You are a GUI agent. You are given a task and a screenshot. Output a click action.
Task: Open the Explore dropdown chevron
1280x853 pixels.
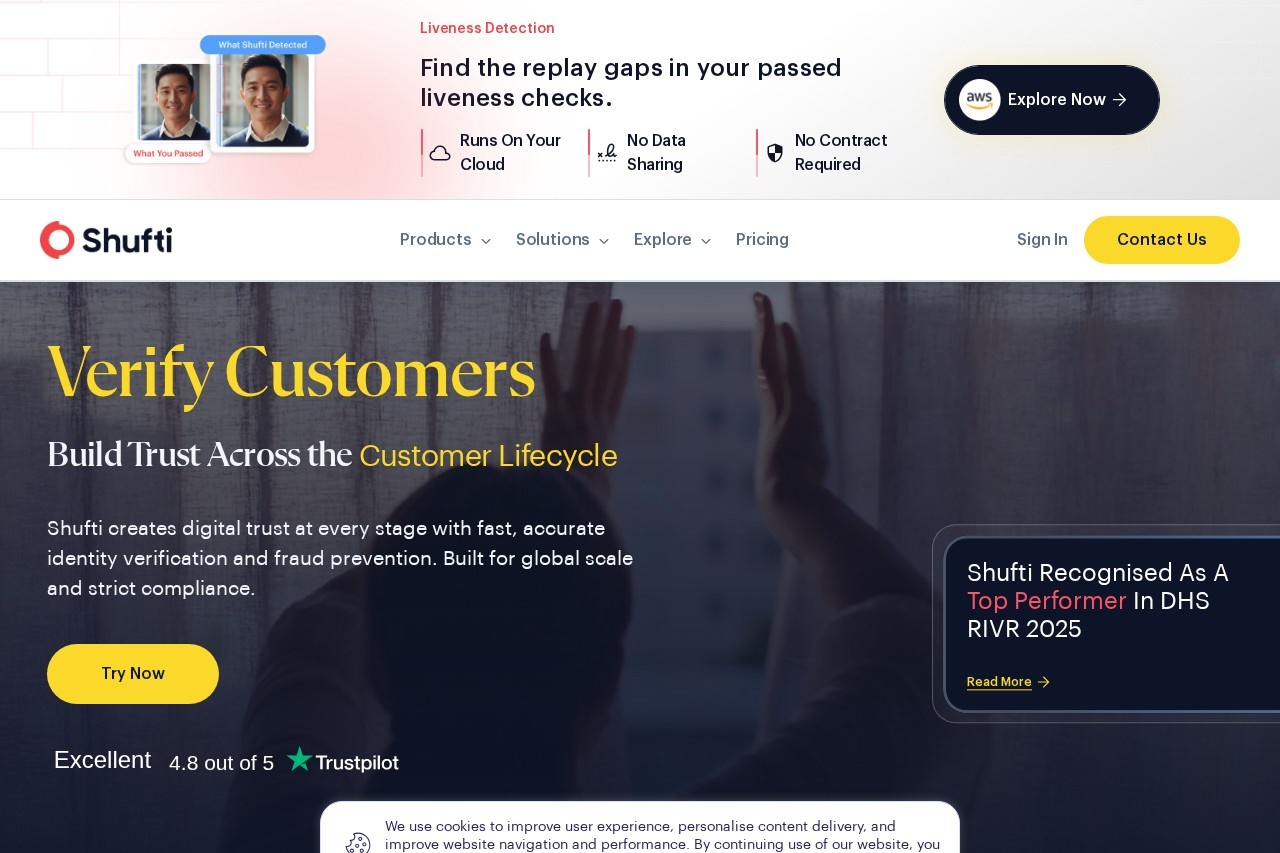point(706,241)
